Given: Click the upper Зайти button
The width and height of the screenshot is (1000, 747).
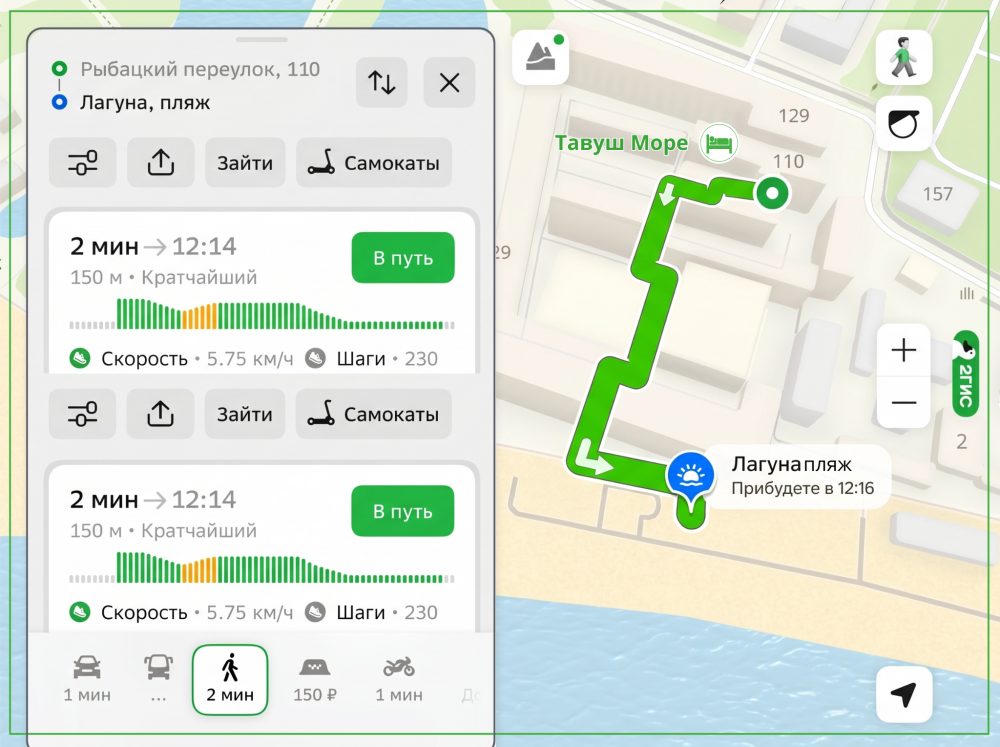Looking at the screenshot, I should pos(245,163).
